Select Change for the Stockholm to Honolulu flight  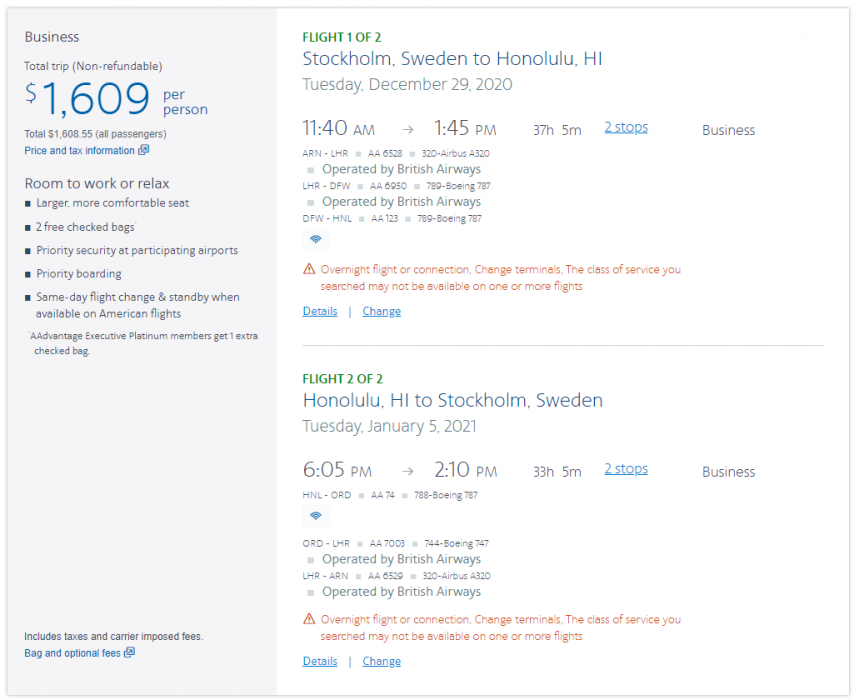coord(381,311)
